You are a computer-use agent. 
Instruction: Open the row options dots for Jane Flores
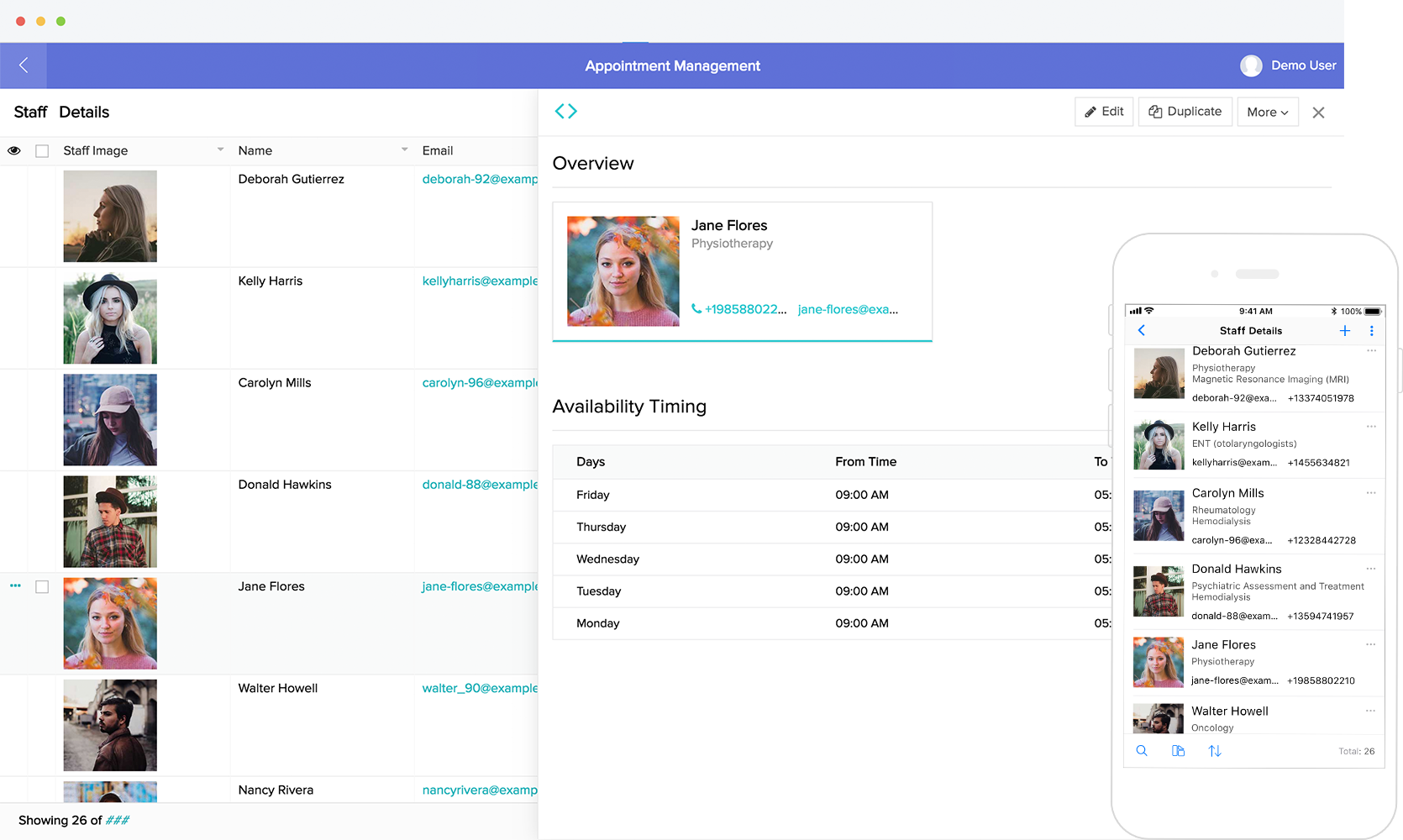pos(15,585)
